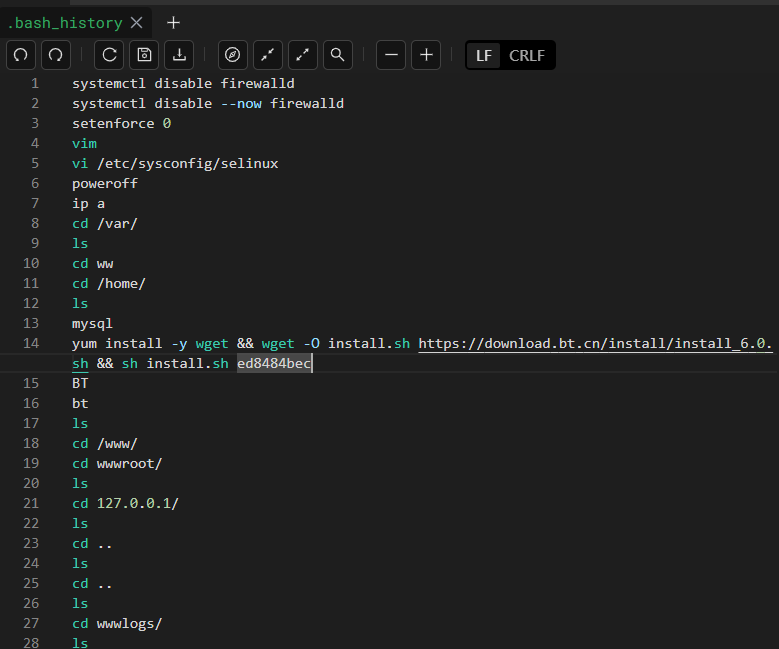
Task: Click the 'vim' command on line 4
Action: click(x=84, y=144)
